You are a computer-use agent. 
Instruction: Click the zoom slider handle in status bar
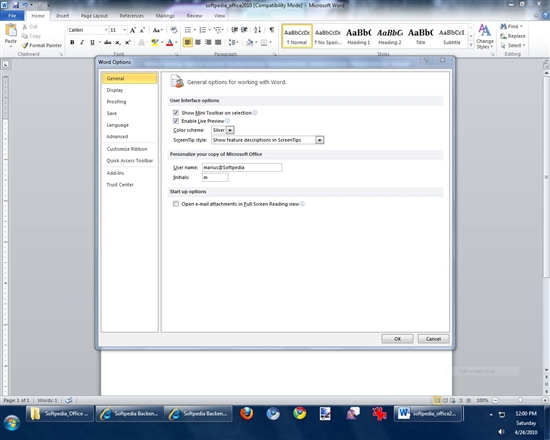pos(520,400)
